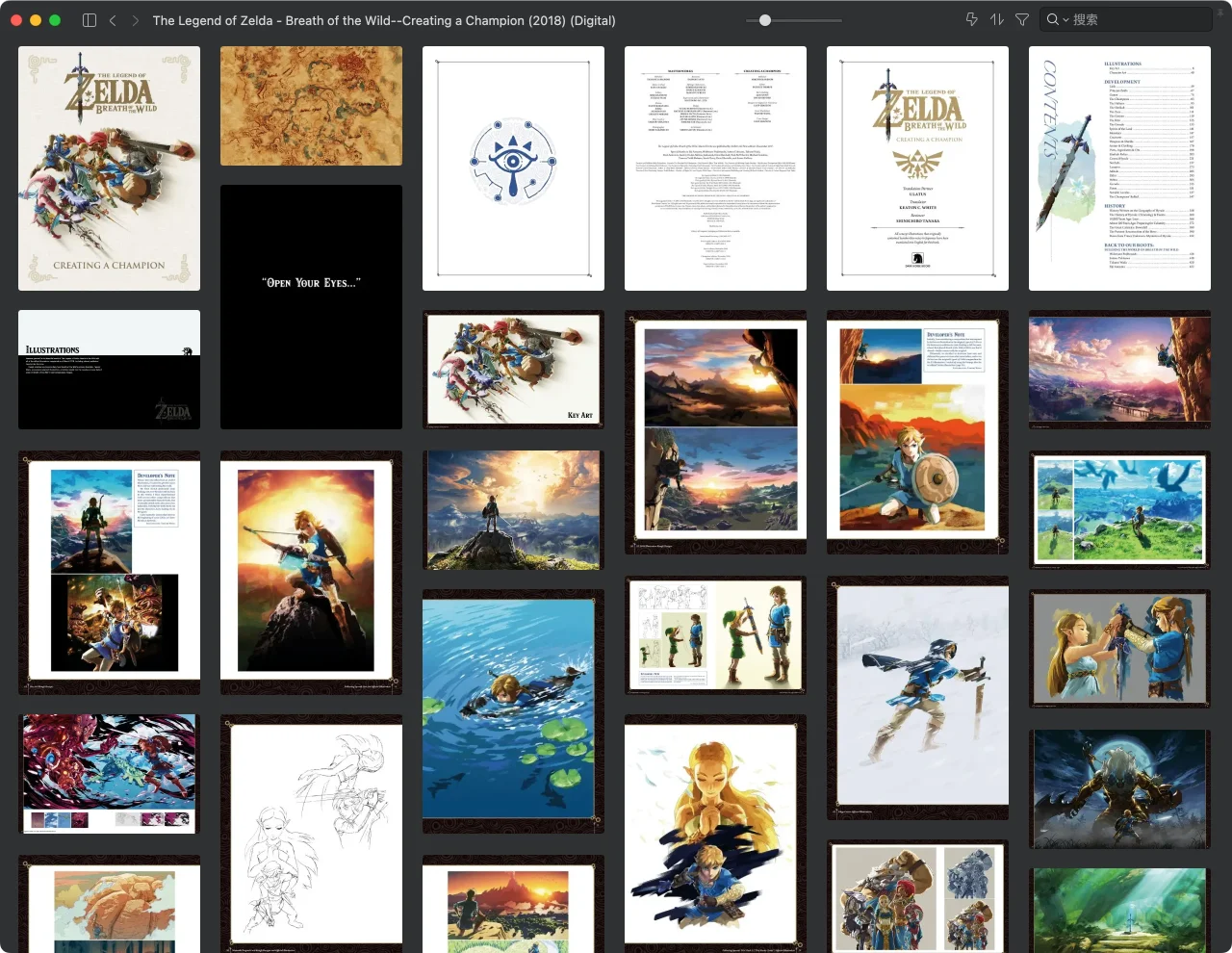The width and height of the screenshot is (1232, 953).
Task: Open the pencil line sketch of Zelda
Action: [312, 834]
